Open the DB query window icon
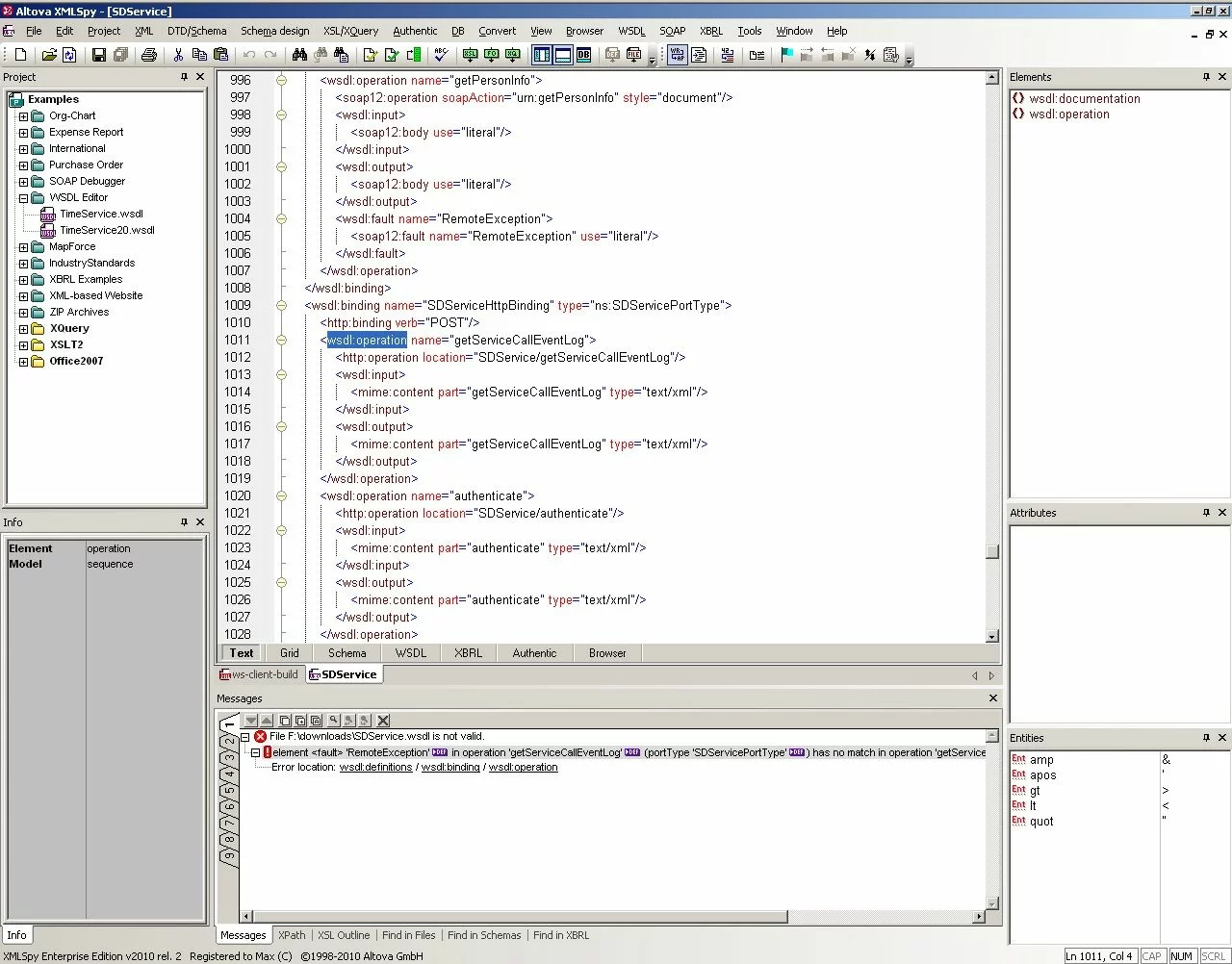Image resolution: width=1232 pixels, height=964 pixels. [584, 55]
